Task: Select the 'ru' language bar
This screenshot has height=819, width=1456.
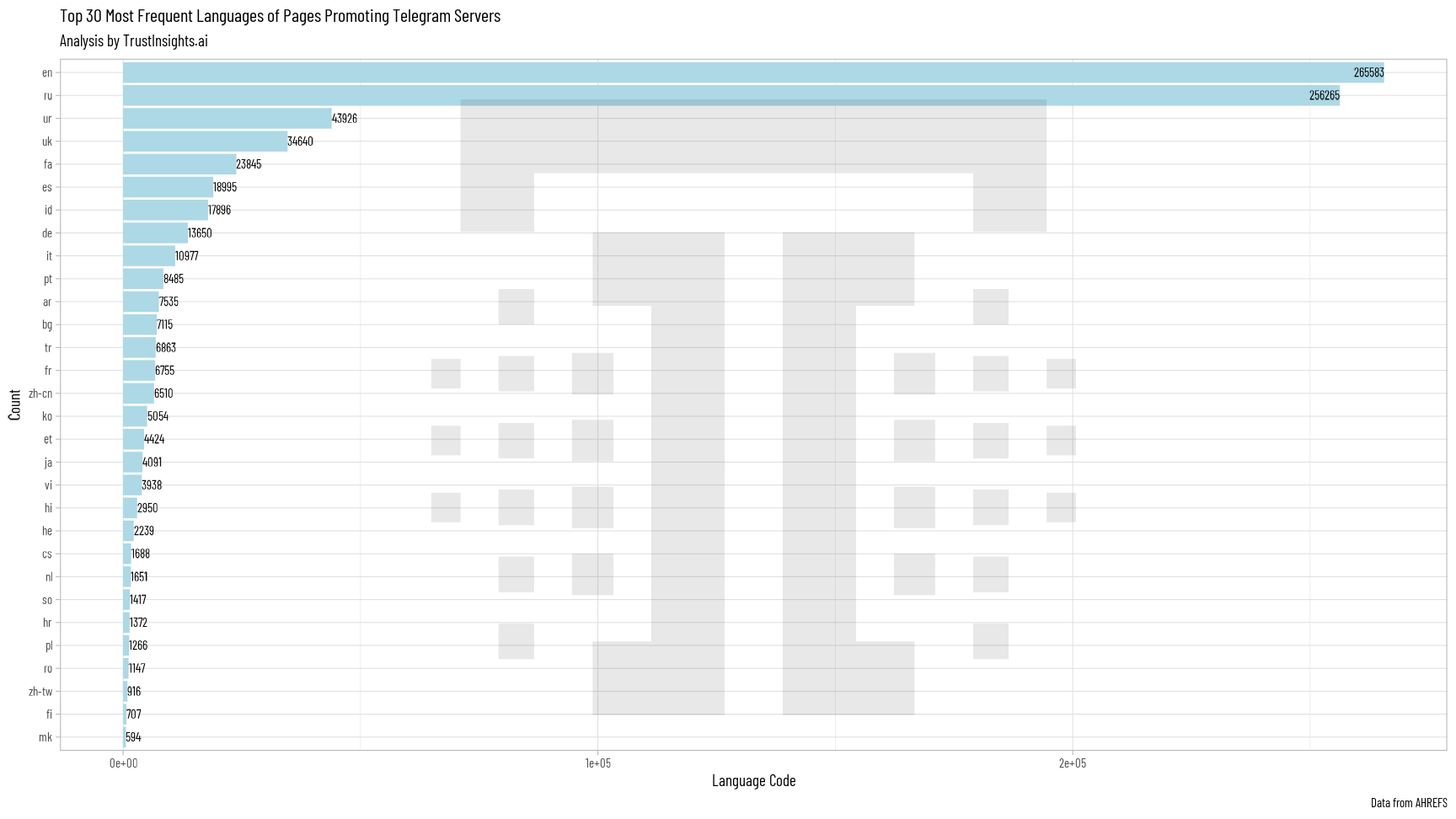Action: 731,95
